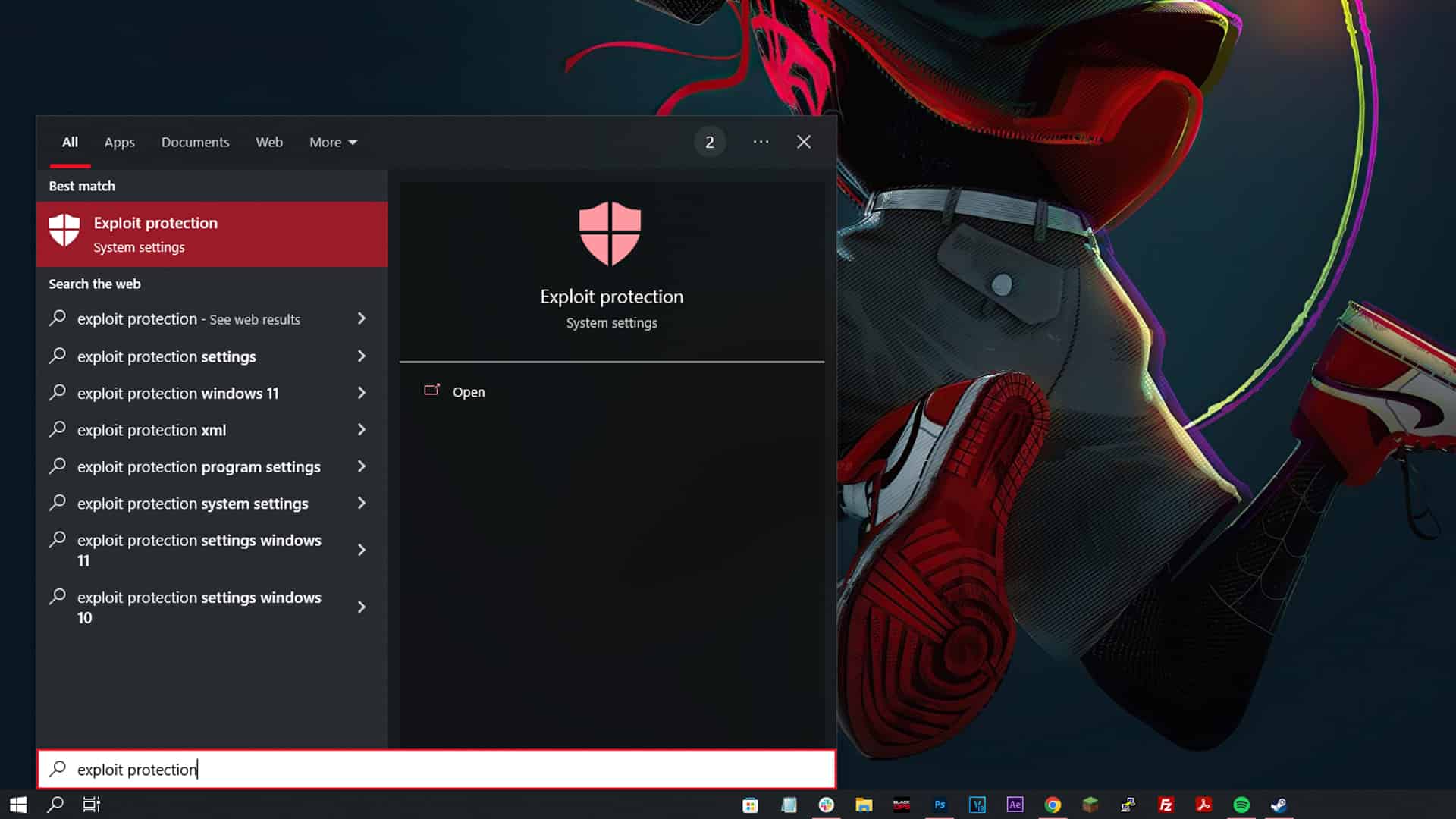This screenshot has height=819, width=1456.
Task: Launch Steam from the taskbar
Action: 1280,805
